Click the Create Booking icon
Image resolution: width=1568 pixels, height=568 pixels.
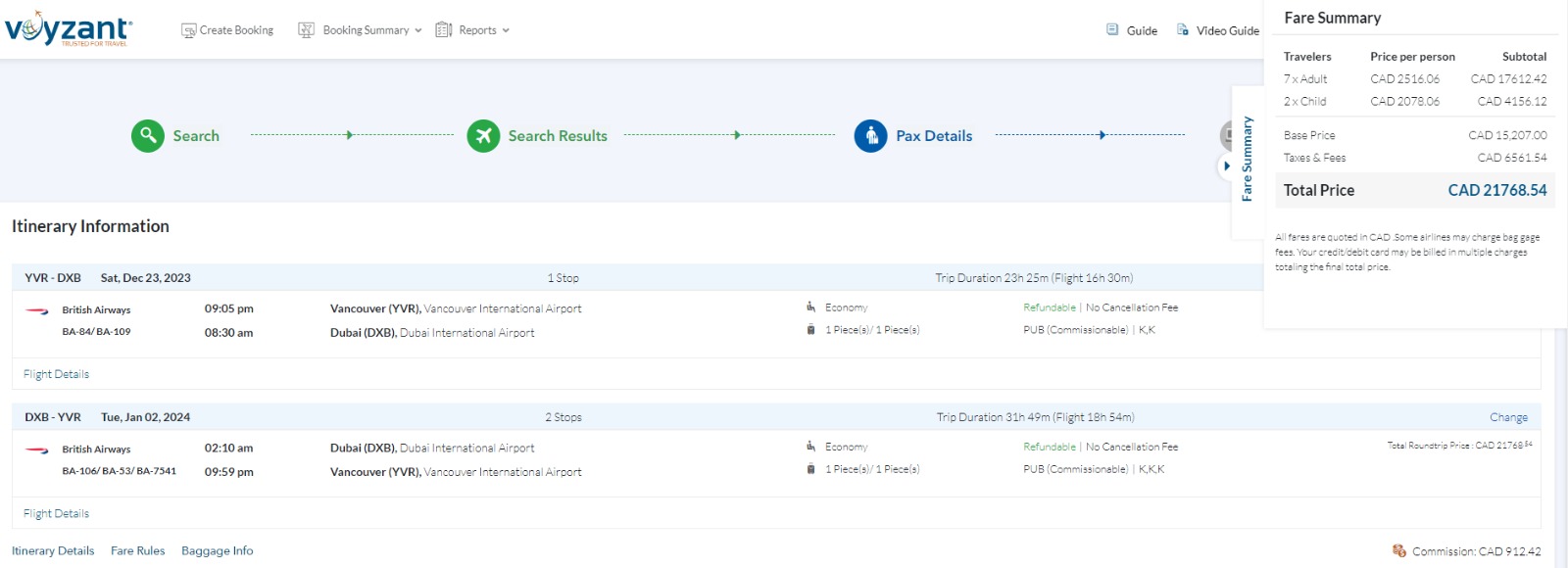(x=188, y=30)
